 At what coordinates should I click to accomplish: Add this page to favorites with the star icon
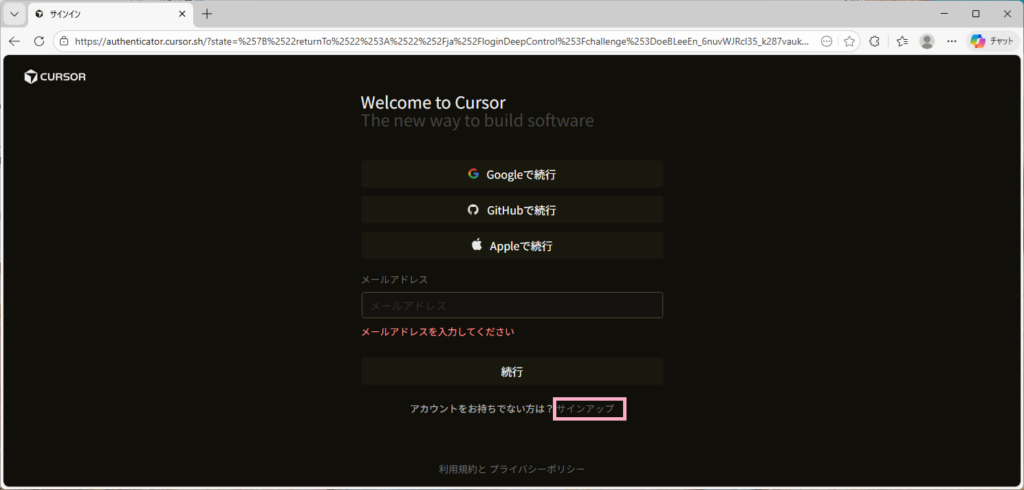tap(849, 41)
